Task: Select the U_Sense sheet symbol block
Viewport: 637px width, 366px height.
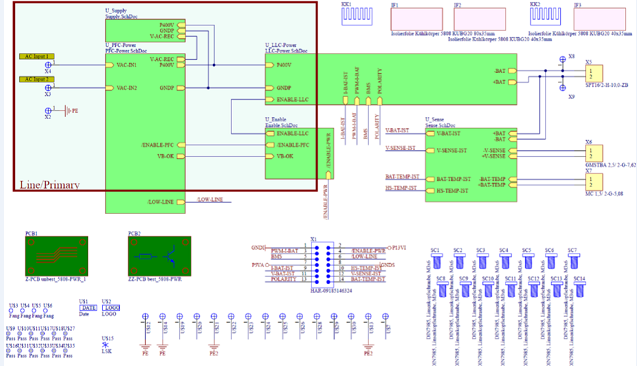Action: tap(471, 165)
